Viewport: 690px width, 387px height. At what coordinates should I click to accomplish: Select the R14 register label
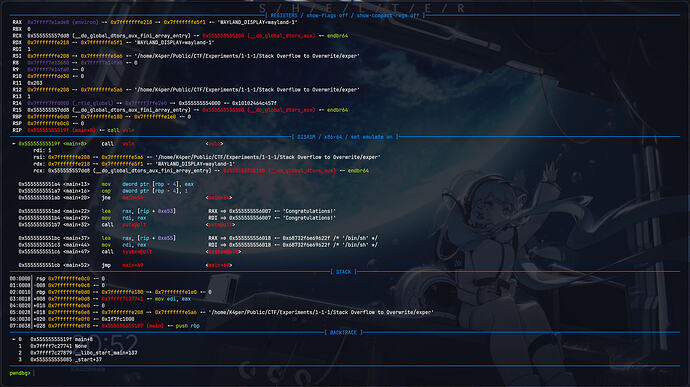click(17, 103)
